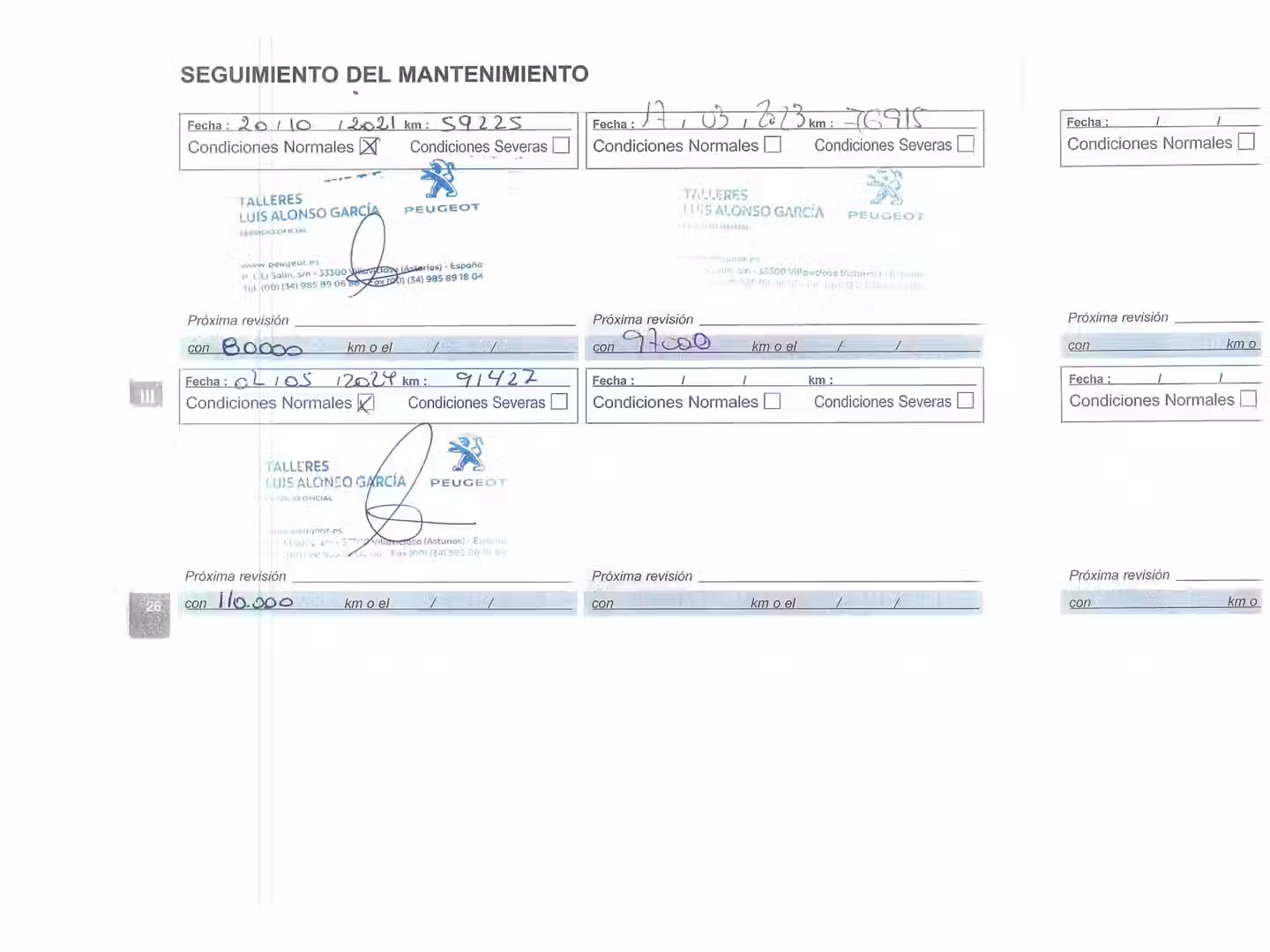Image resolution: width=1270 pixels, height=952 pixels.
Task: Toggle Condiciones Normales checkbox in the 20/10/2021 entry
Action: pos(369,146)
